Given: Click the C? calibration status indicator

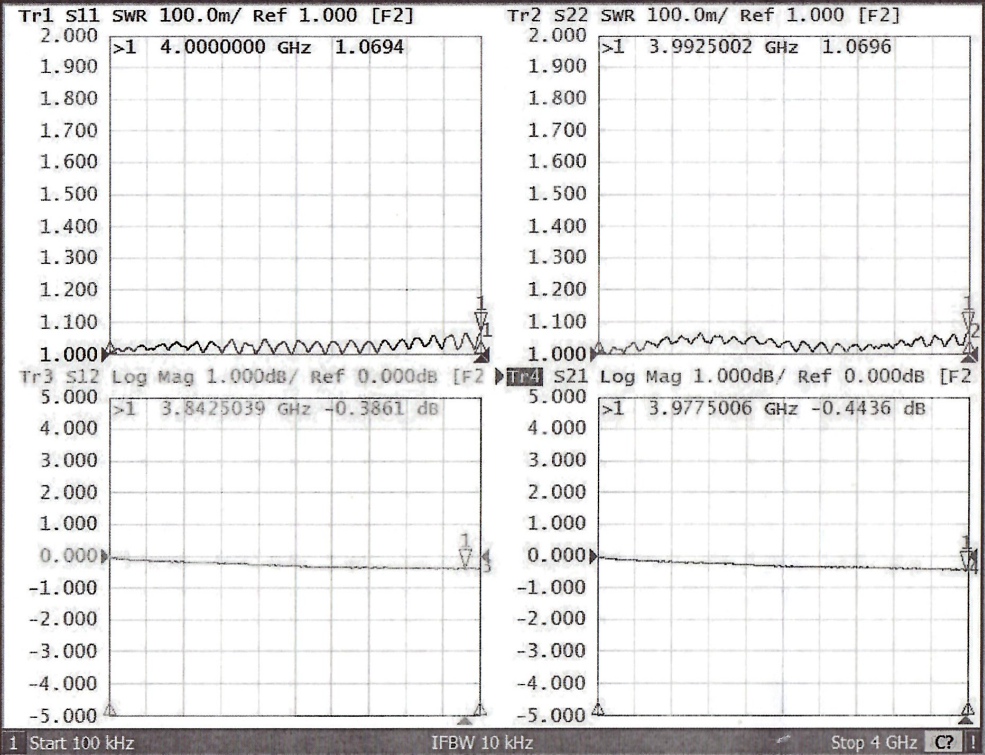Looking at the screenshot, I should 943,743.
